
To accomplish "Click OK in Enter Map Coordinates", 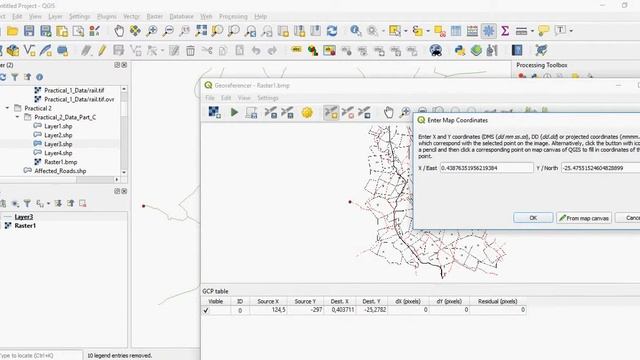I will pos(533,218).
